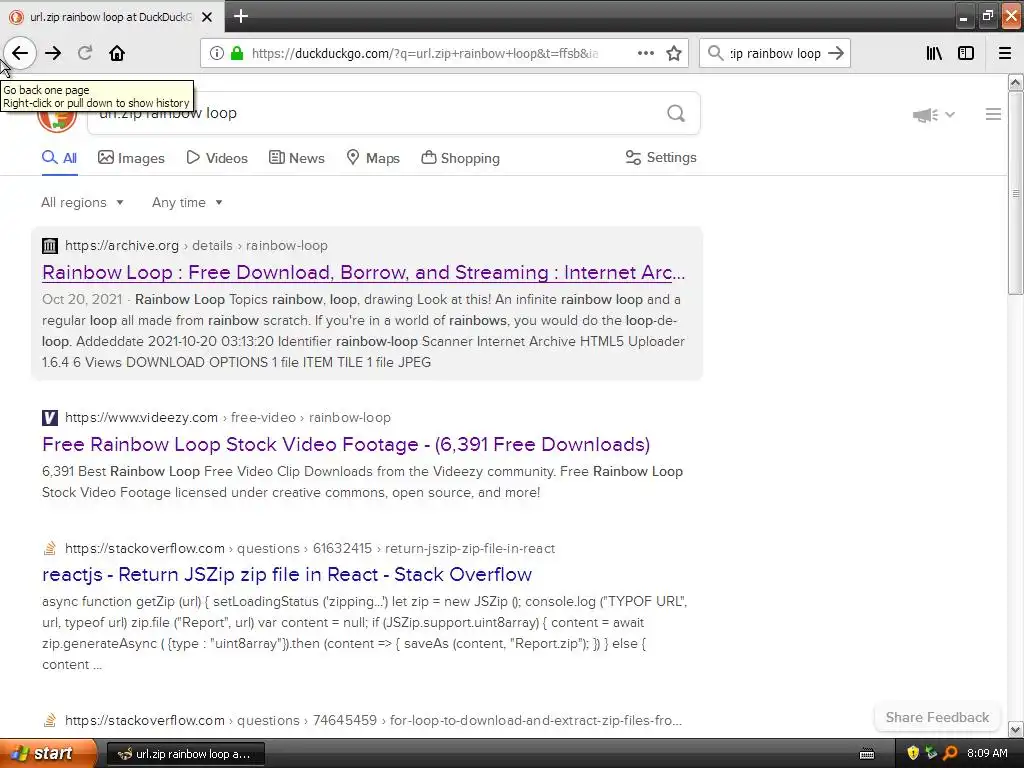The image size is (1024, 768).
Task: Open reactjs Return JSZip Stack Overflow link
Action: [x=287, y=574]
